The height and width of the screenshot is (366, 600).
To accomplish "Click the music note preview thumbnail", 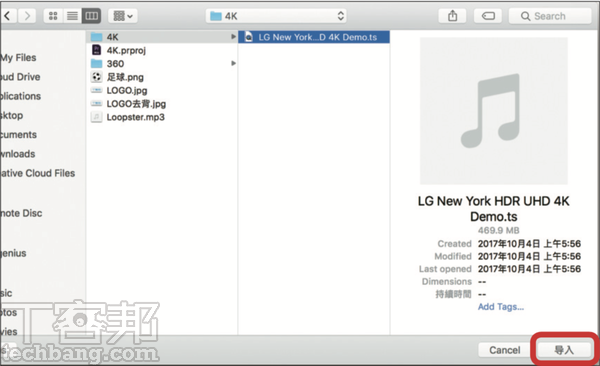I will [494, 111].
